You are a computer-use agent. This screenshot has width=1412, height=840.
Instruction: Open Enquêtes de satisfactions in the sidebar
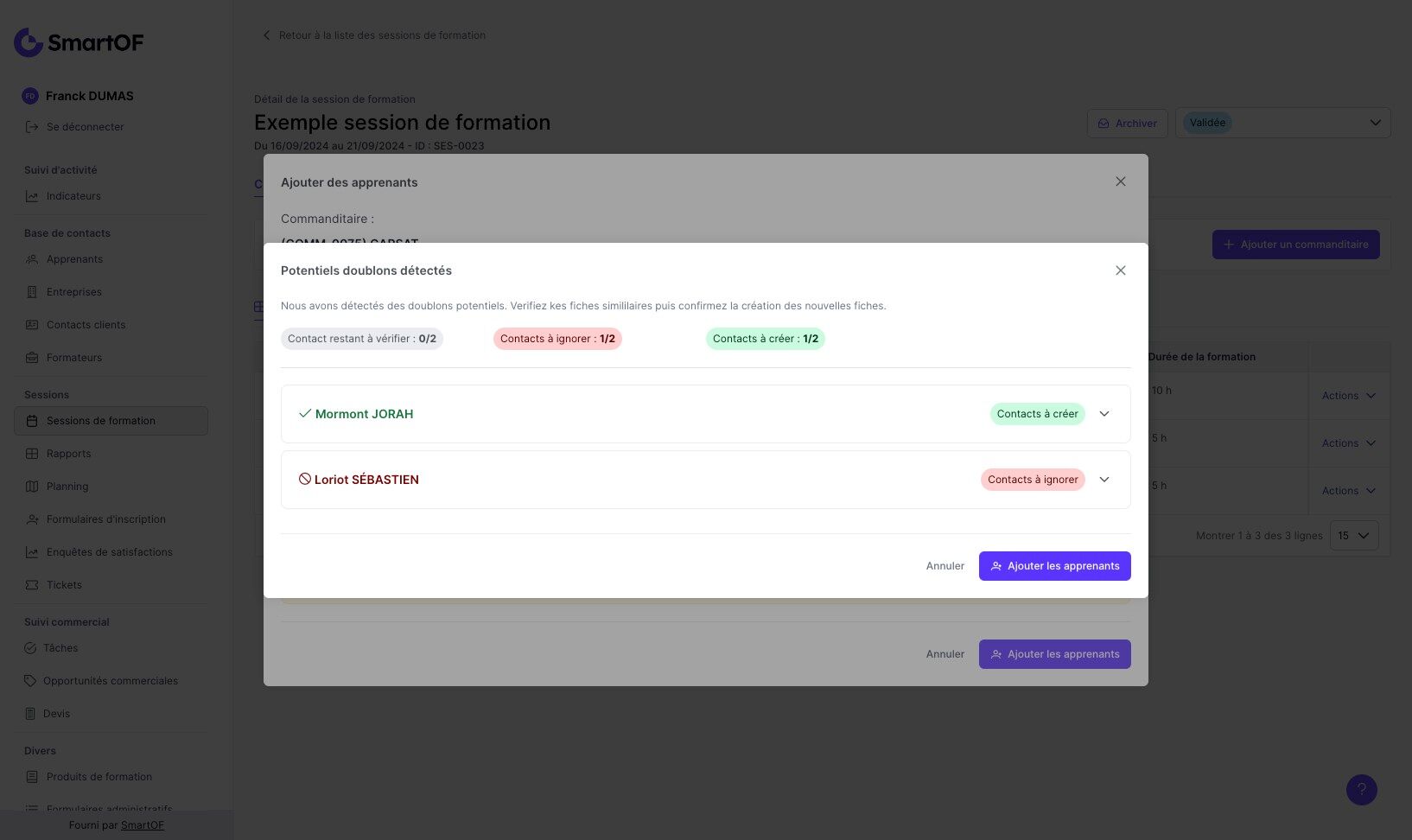[110, 552]
